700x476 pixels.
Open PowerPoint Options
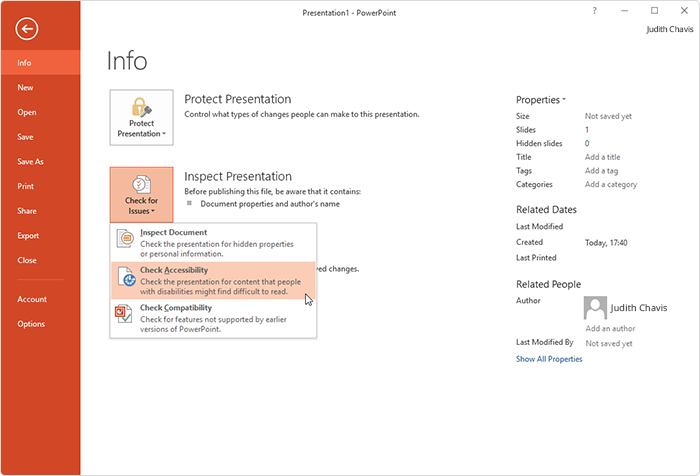tap(41, 324)
